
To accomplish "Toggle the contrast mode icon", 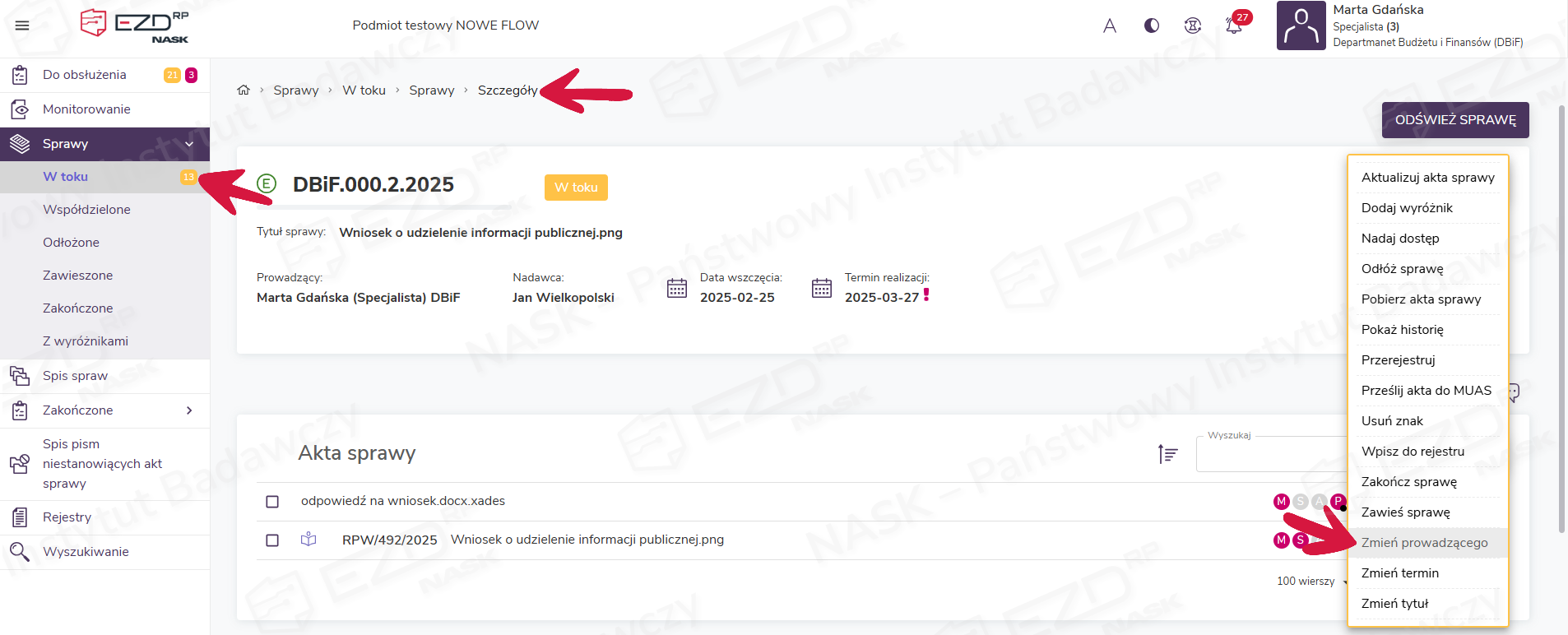I will coord(1152,25).
